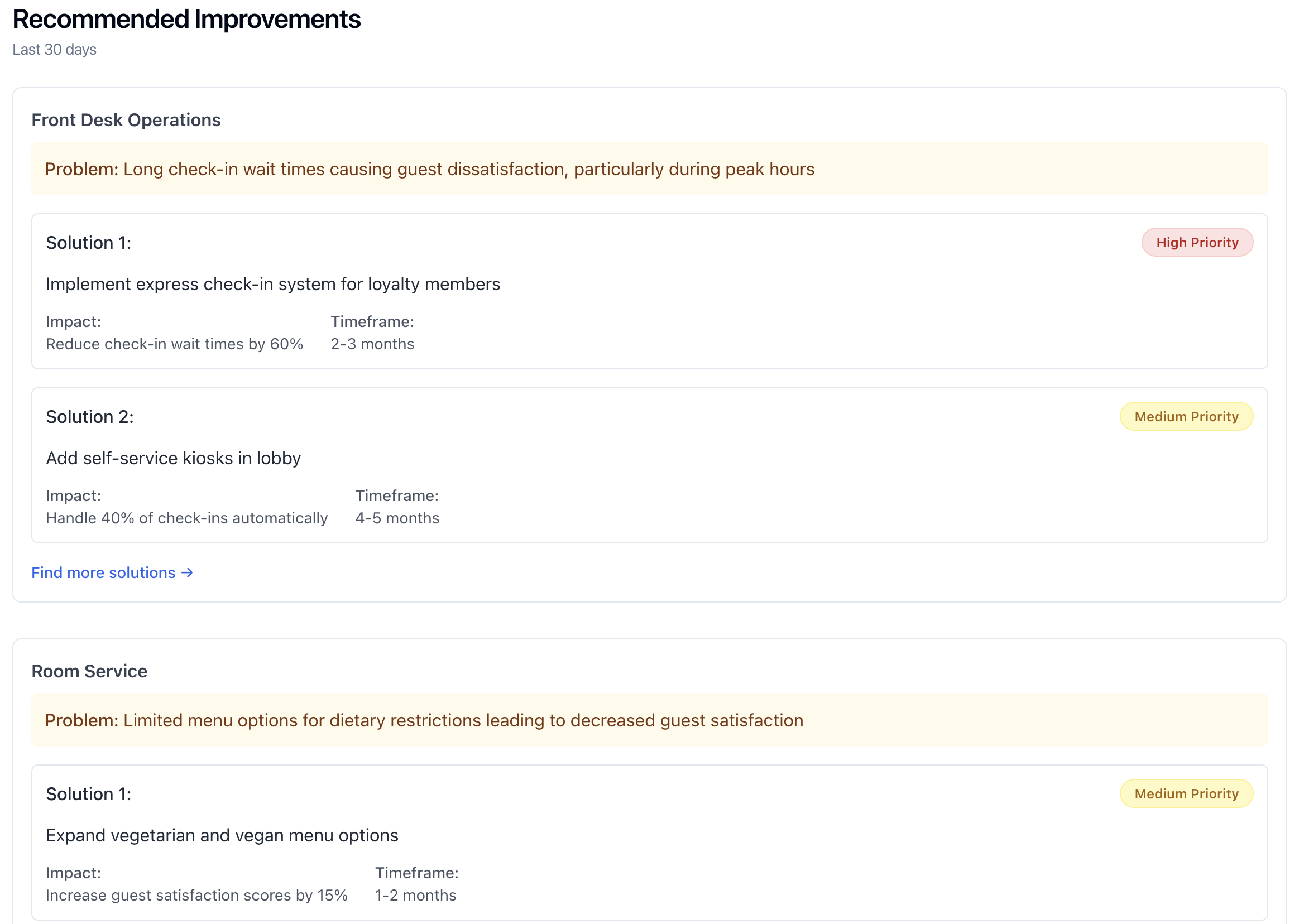The image size is (1304, 924).
Task: Select the High Priority badge on Solution 1
Action: tap(1197, 242)
